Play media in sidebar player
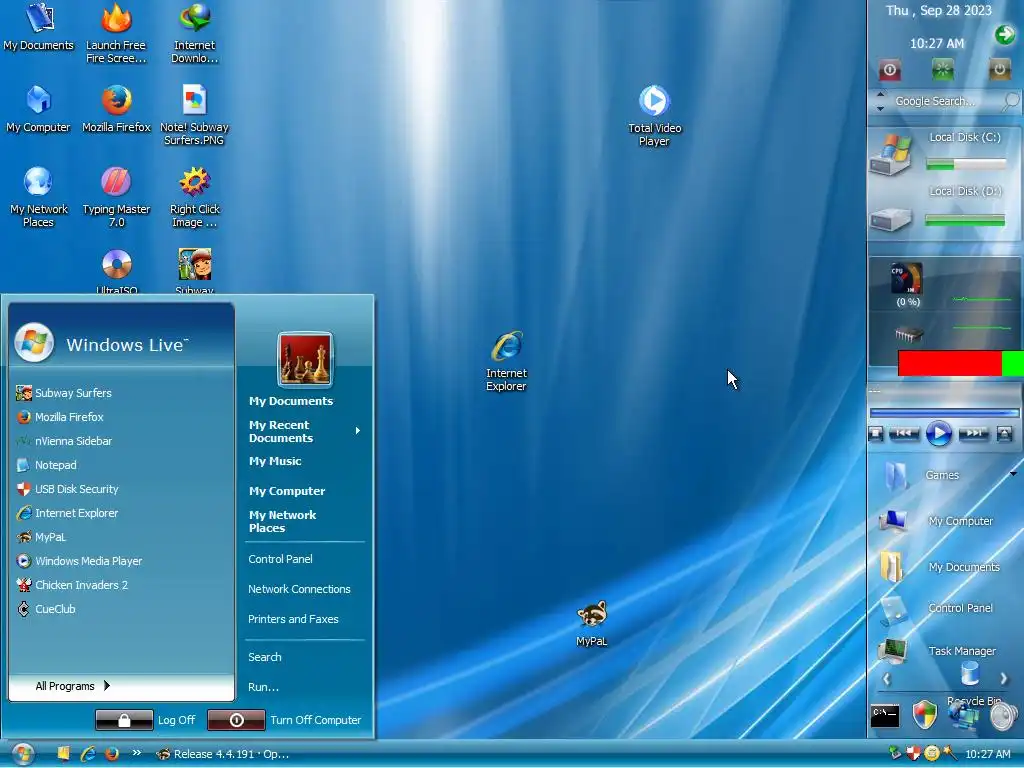The width and height of the screenshot is (1024, 768). pos(938,434)
